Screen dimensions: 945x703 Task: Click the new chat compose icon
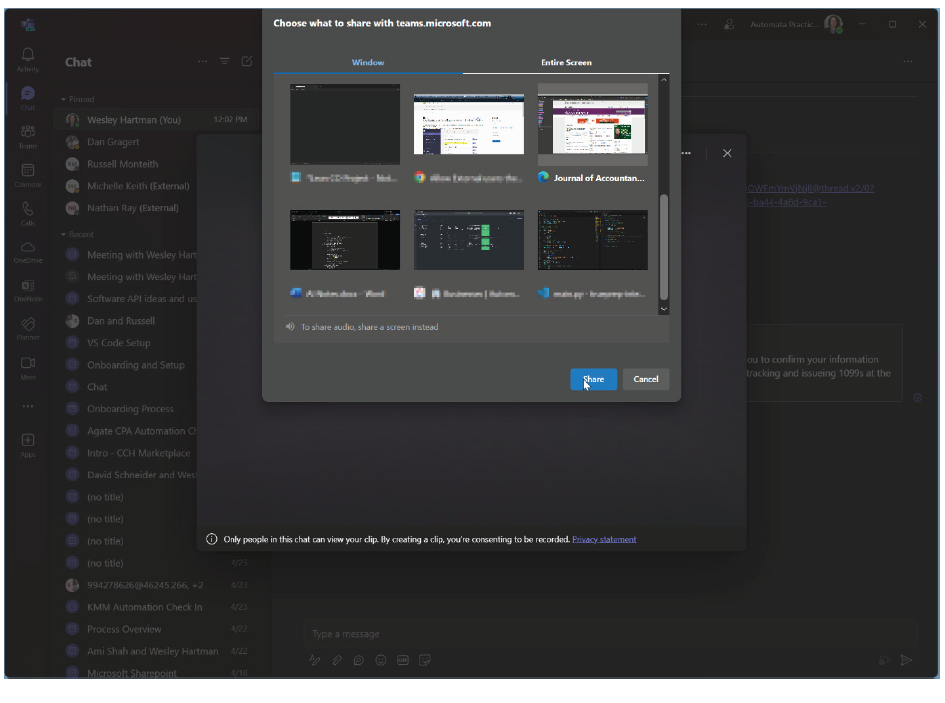(247, 62)
